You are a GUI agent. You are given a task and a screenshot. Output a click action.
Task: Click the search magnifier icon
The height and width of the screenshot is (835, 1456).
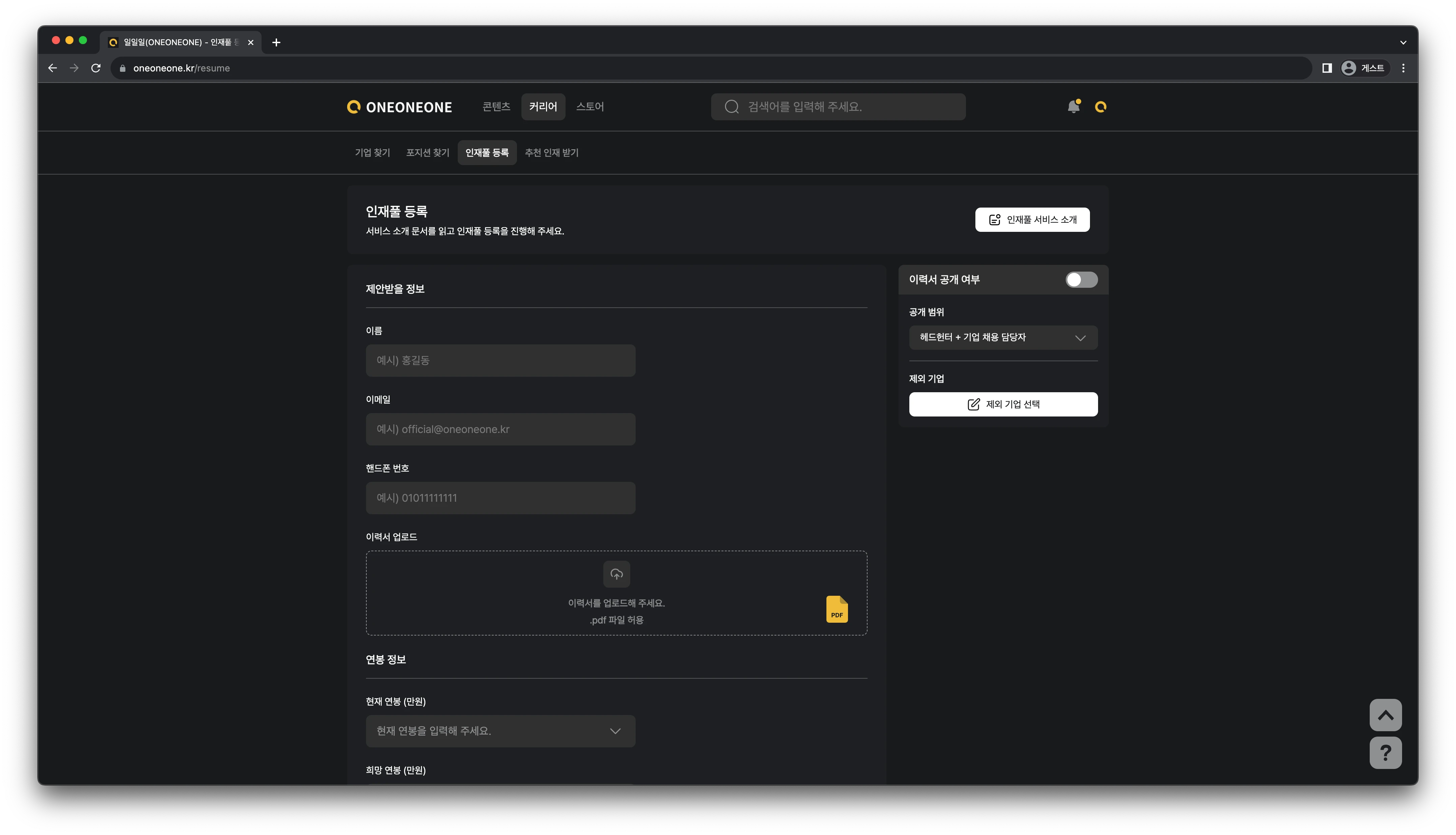(731, 107)
